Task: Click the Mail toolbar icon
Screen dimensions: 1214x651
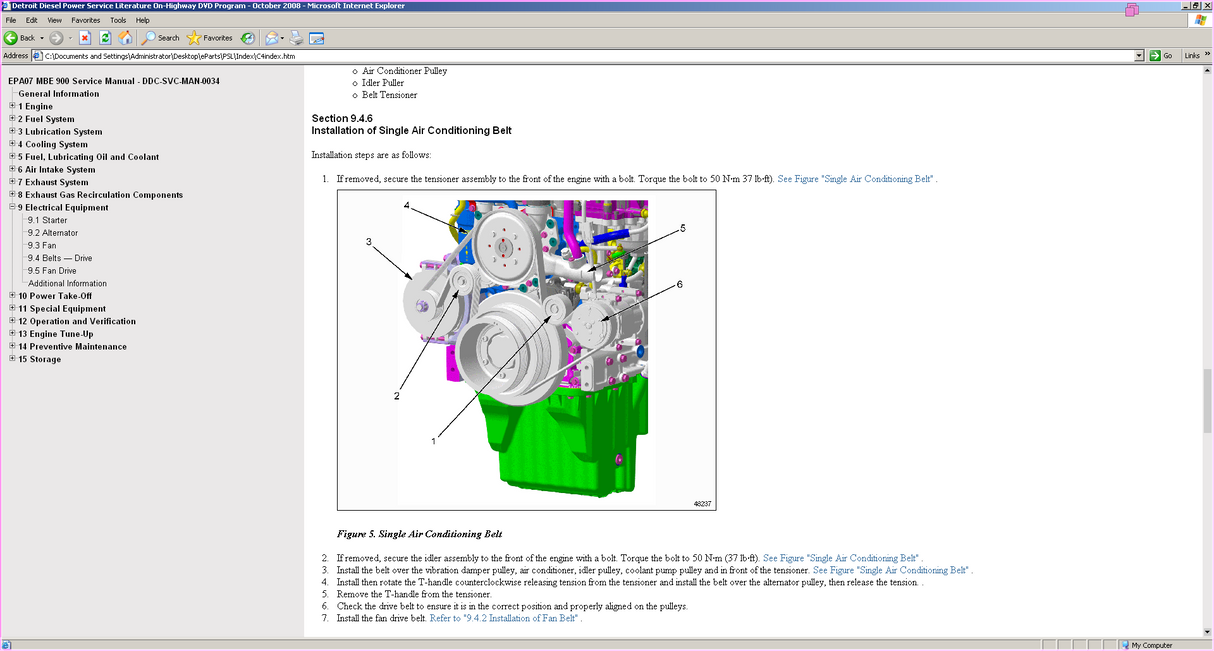Action: click(x=272, y=38)
